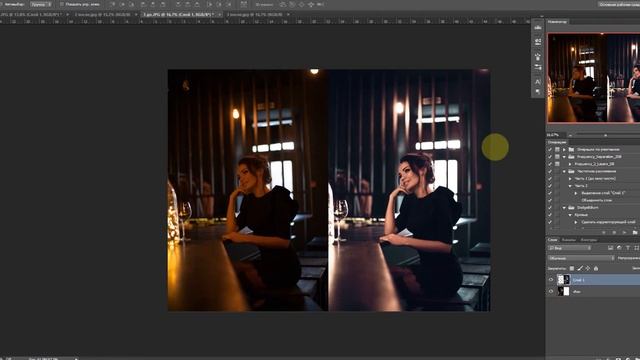
Task: Click the Align top edges icon
Action: click(113, 4)
